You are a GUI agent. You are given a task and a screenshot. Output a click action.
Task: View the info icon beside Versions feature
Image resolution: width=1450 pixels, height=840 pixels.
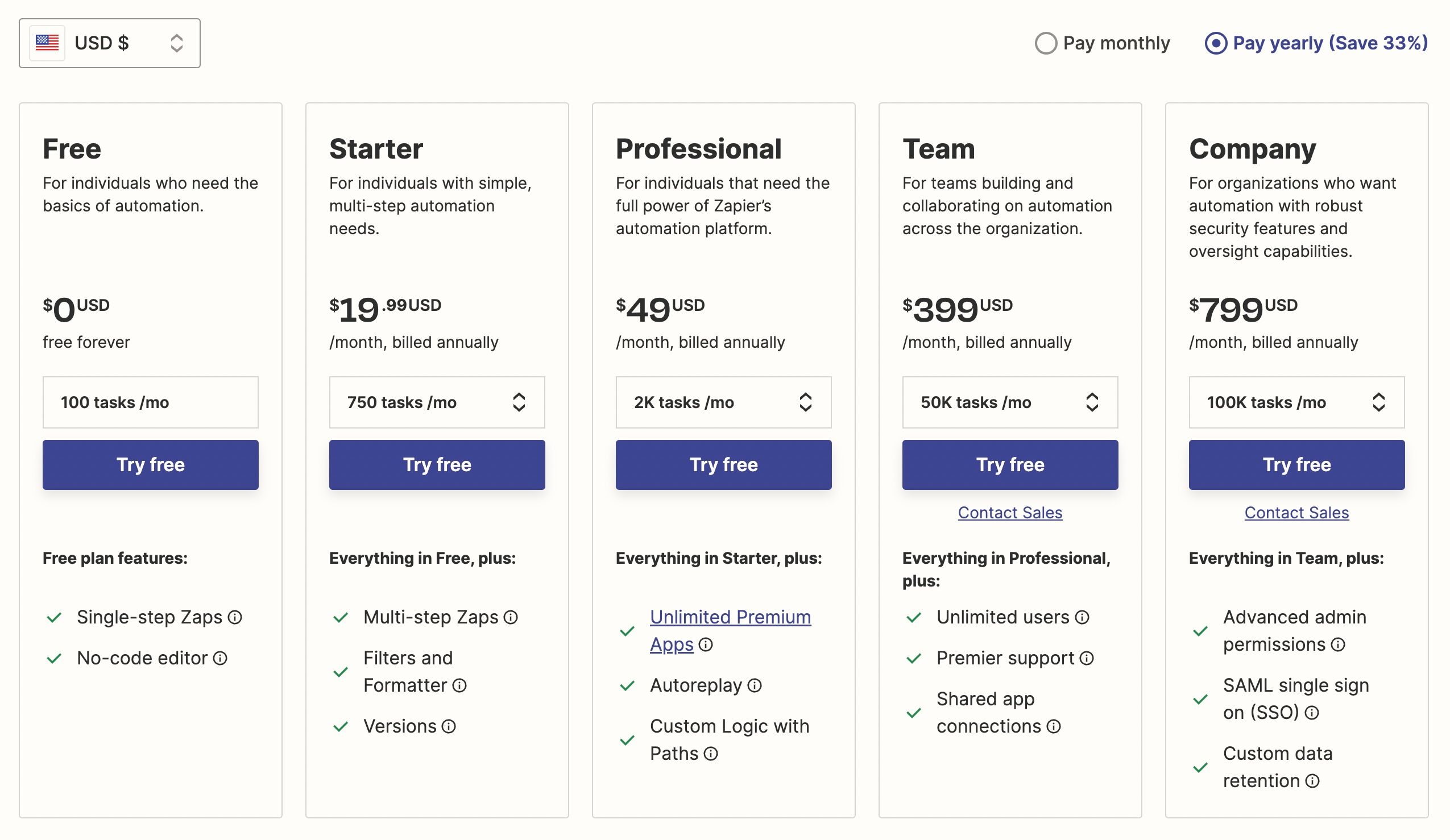click(448, 726)
